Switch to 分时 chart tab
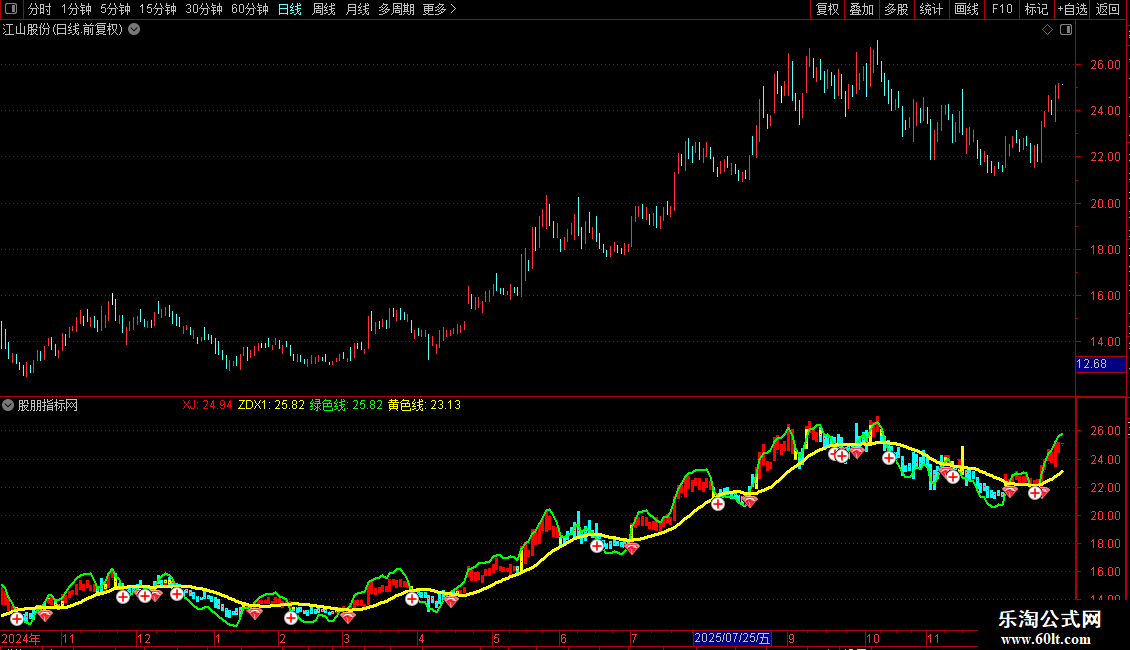 click(40, 9)
